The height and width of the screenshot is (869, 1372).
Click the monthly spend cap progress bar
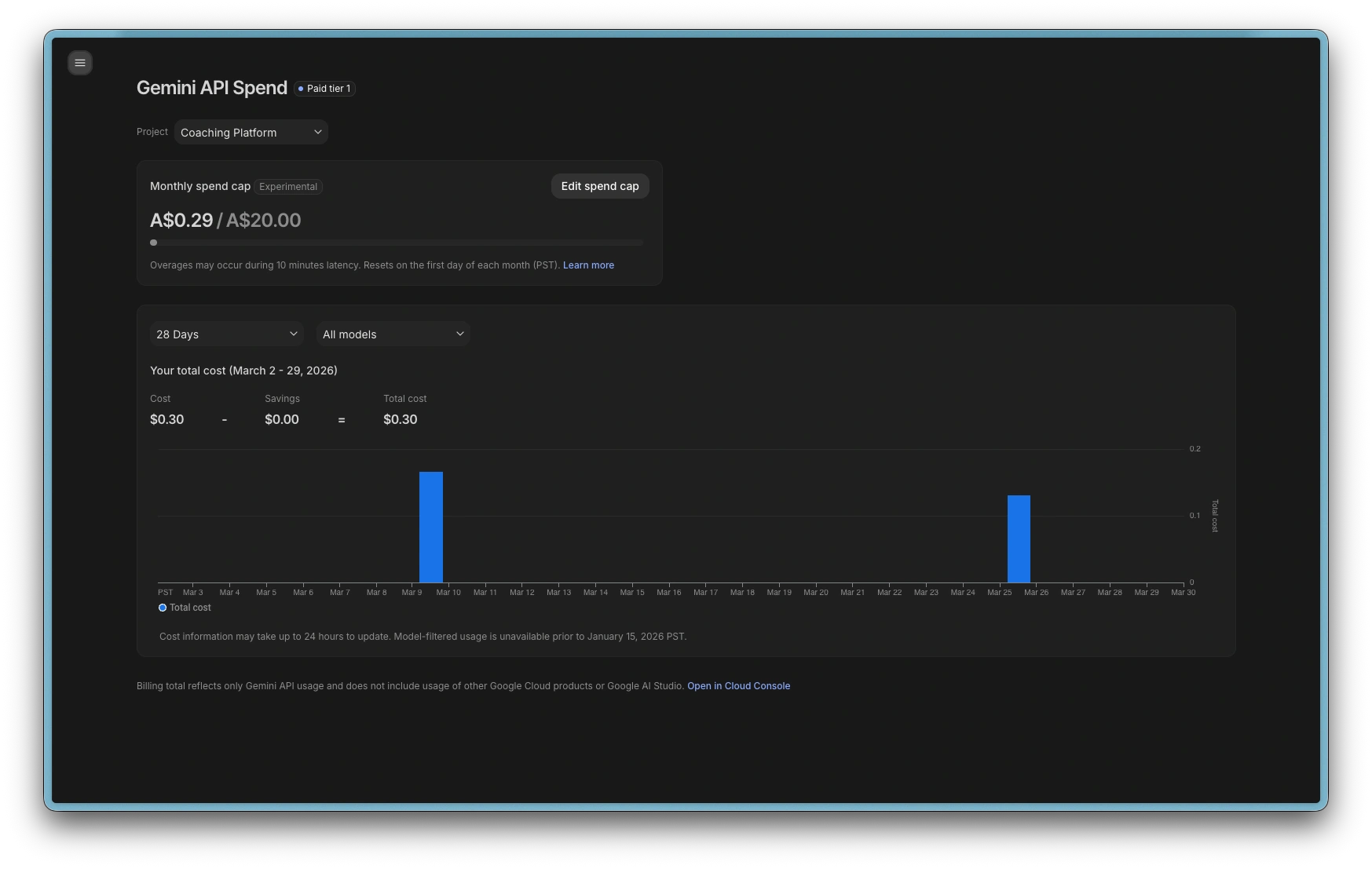(397, 243)
